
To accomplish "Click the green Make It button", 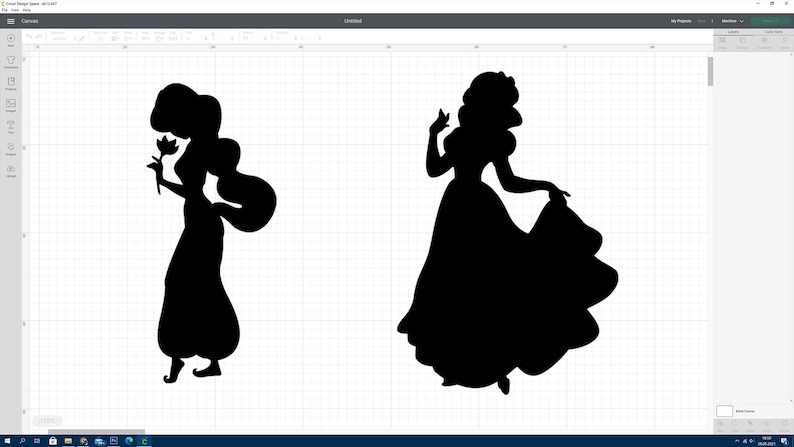I will click(x=770, y=21).
